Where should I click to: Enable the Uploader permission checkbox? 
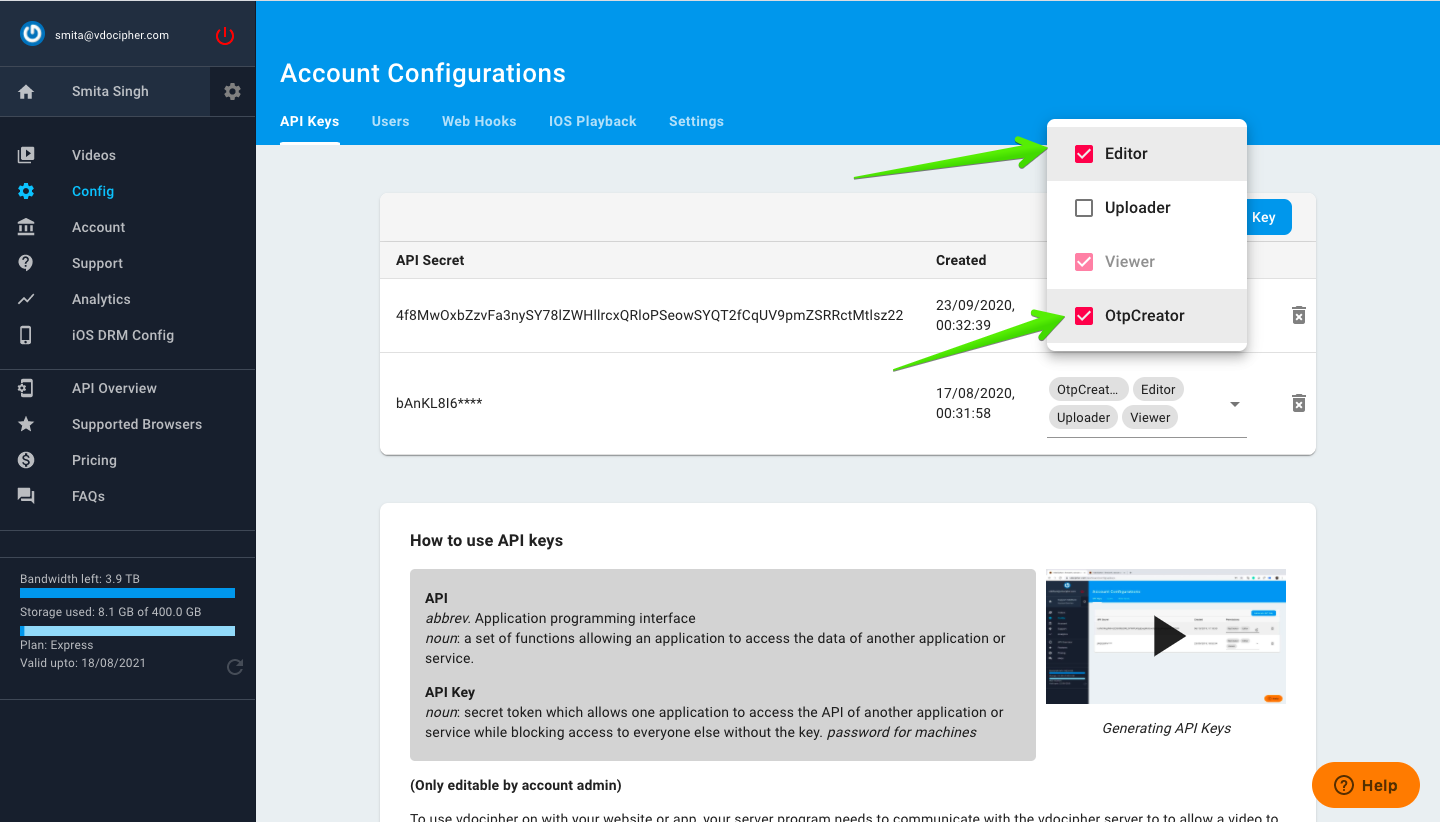point(1084,208)
